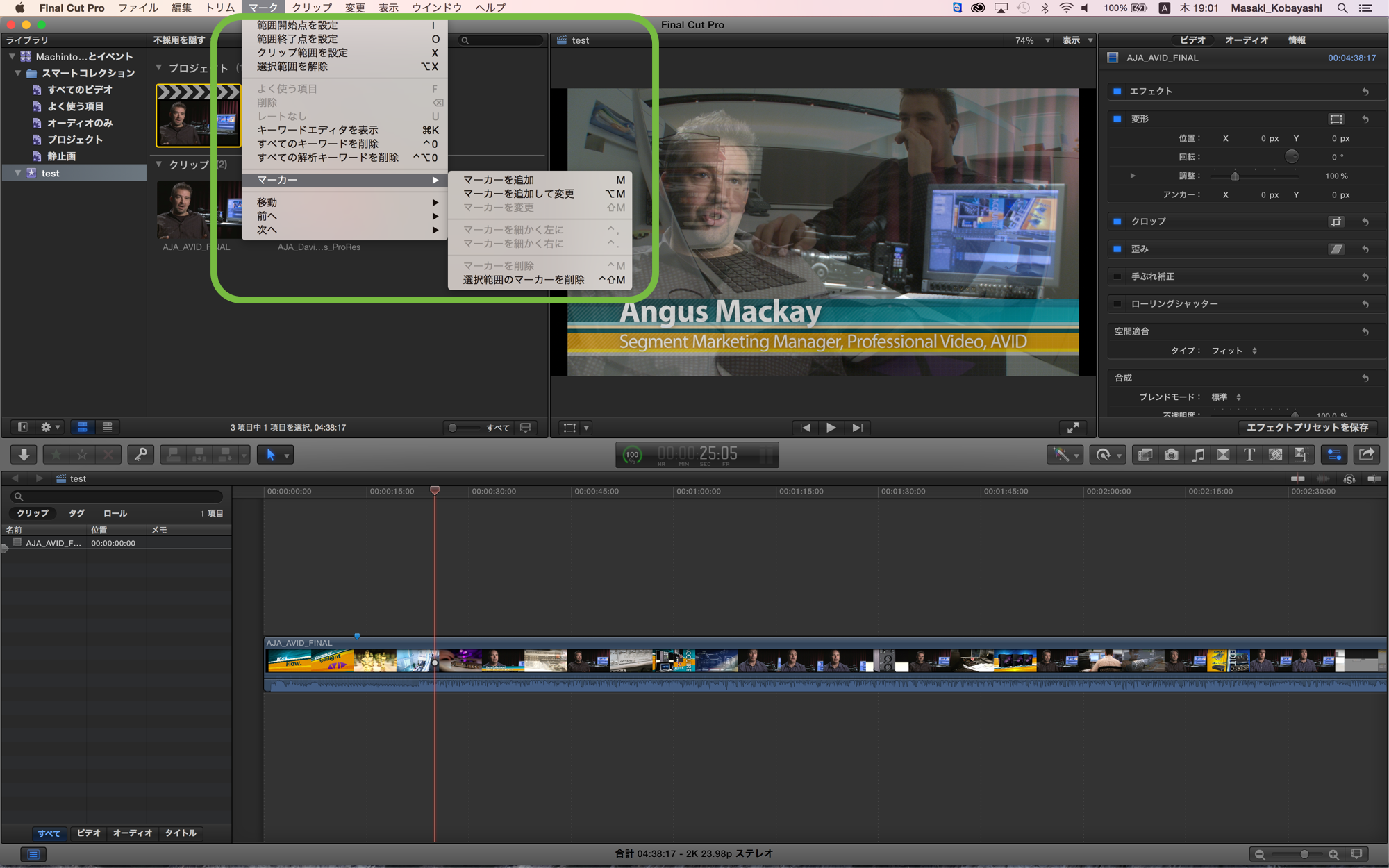Viewport: 1389px width, 868px height.
Task: Choose 選択範囲のマーカーを削除 menu item
Action: tap(540, 280)
